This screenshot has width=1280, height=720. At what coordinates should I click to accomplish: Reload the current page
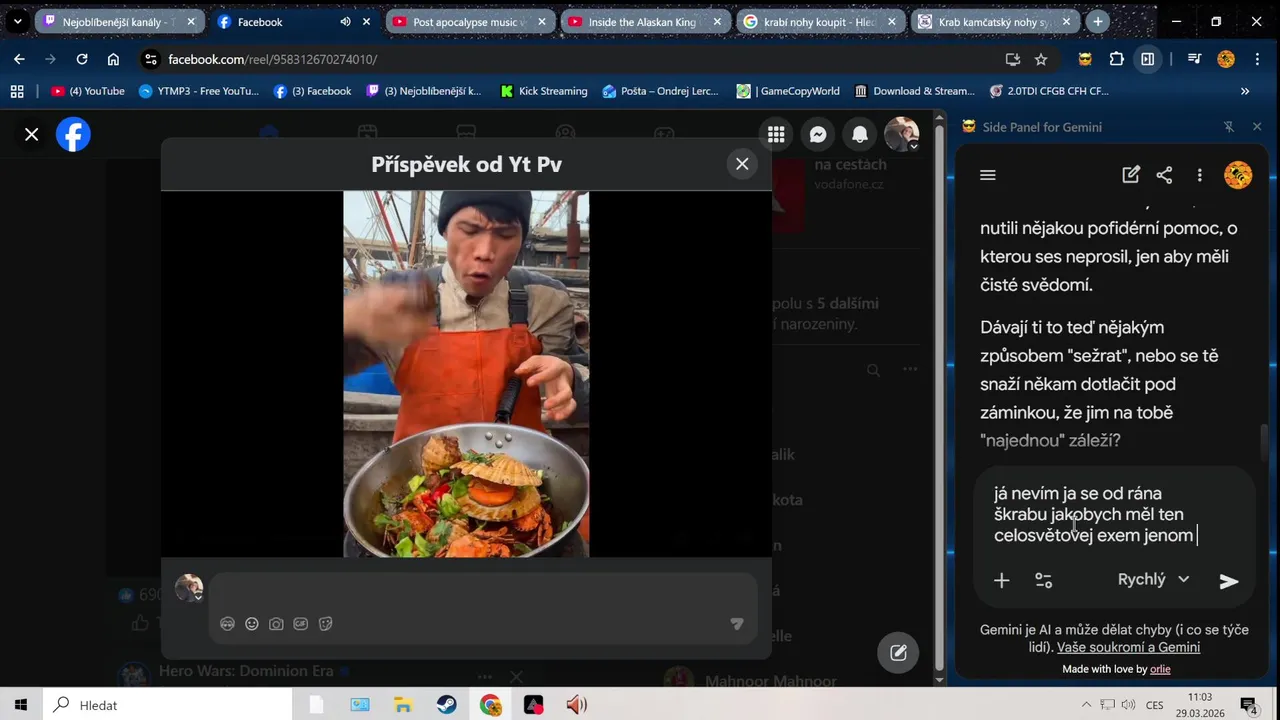[x=82, y=59]
